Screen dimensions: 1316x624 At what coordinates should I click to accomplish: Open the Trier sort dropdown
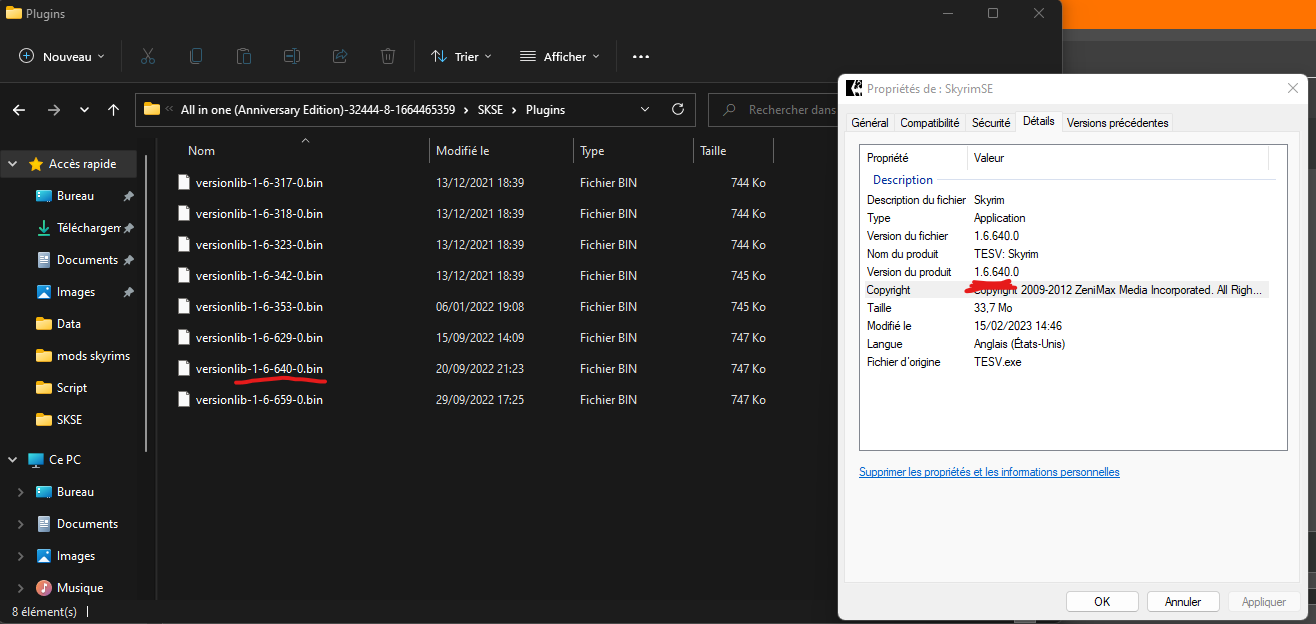tap(461, 57)
